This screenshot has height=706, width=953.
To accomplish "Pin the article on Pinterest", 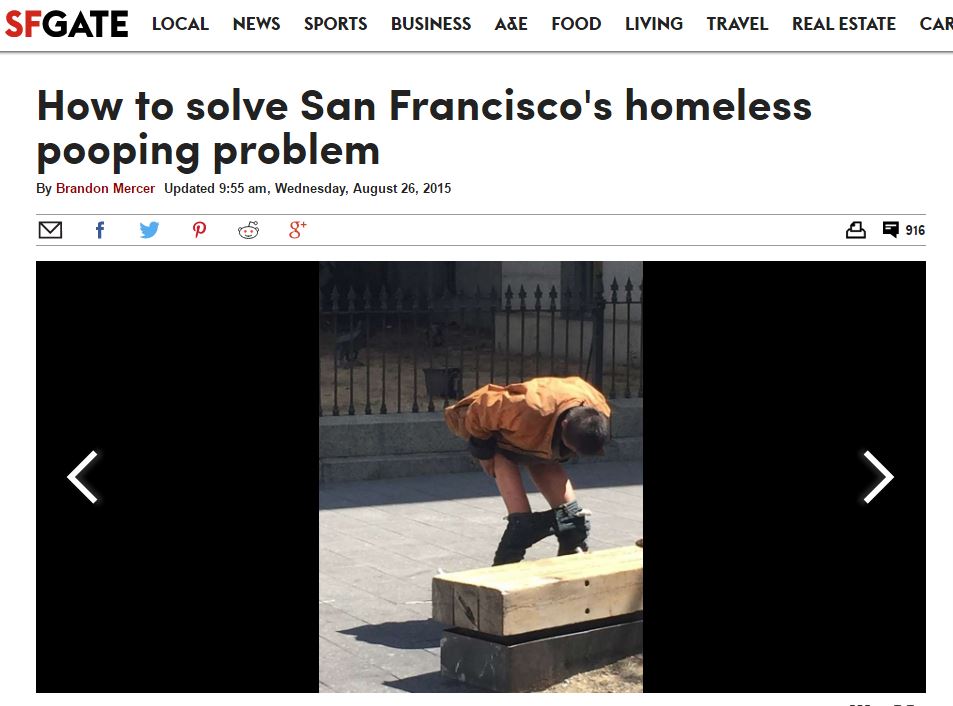I will pyautogui.click(x=199, y=230).
